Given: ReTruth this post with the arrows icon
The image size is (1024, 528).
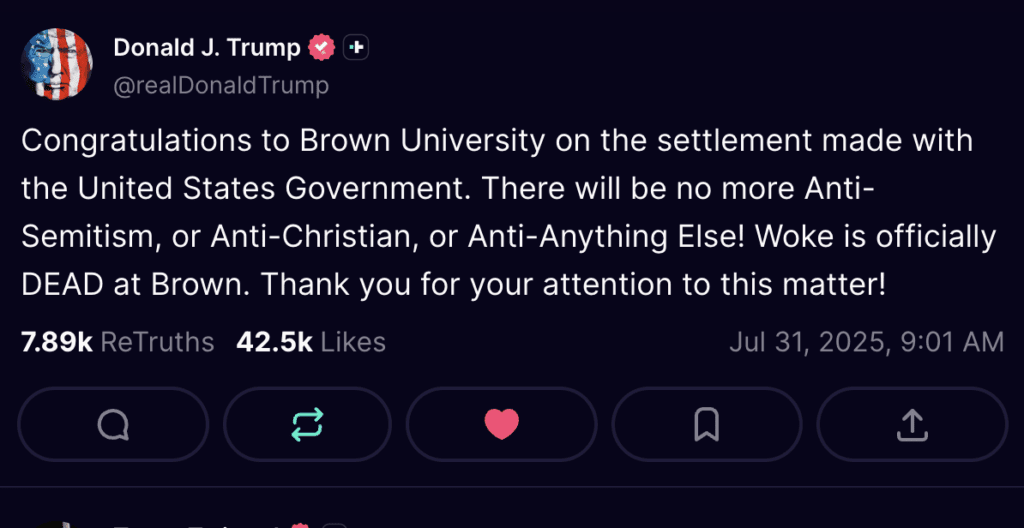Looking at the screenshot, I should point(307,424).
